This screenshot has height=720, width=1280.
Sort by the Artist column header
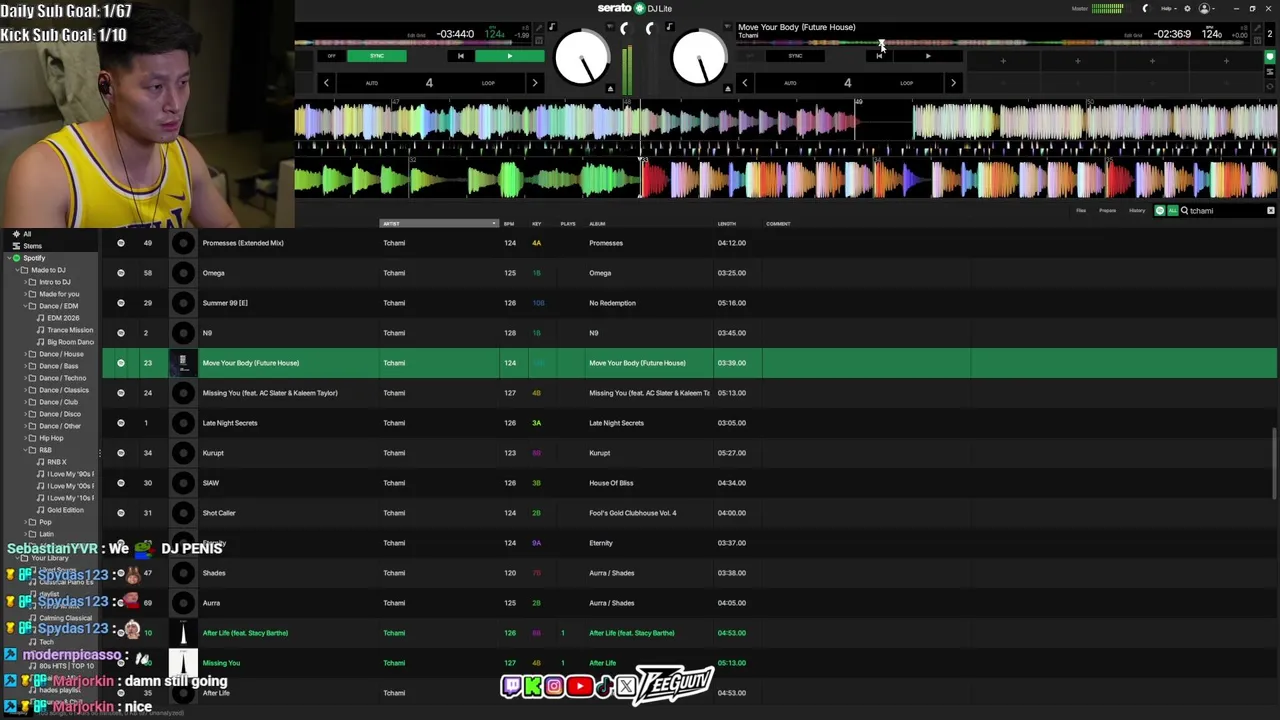point(439,224)
